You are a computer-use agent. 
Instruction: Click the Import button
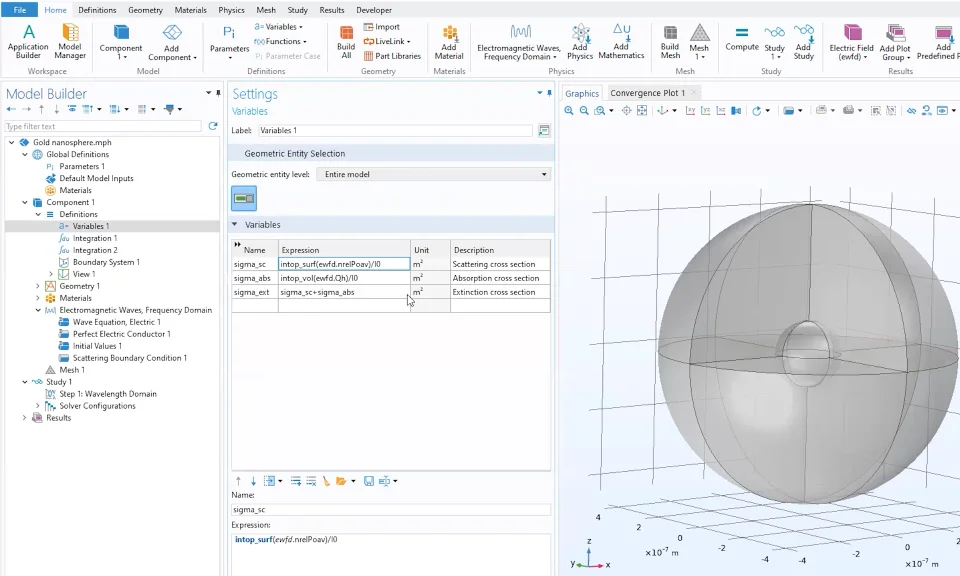pyautogui.click(x=381, y=27)
